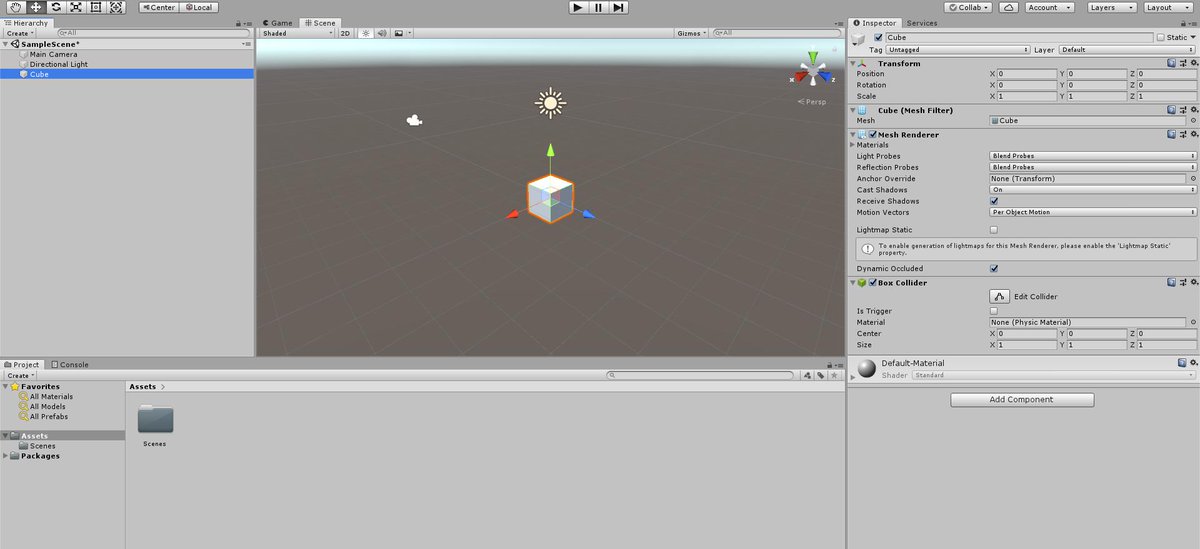Open the Reflection Probes dropdown
The width and height of the screenshot is (1200, 549).
click(1093, 167)
